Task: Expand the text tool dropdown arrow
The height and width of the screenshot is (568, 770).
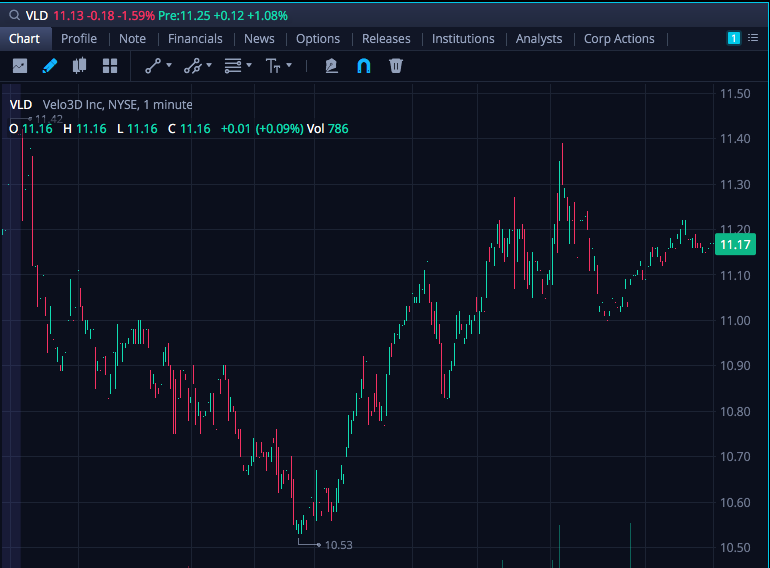Action: click(x=289, y=65)
